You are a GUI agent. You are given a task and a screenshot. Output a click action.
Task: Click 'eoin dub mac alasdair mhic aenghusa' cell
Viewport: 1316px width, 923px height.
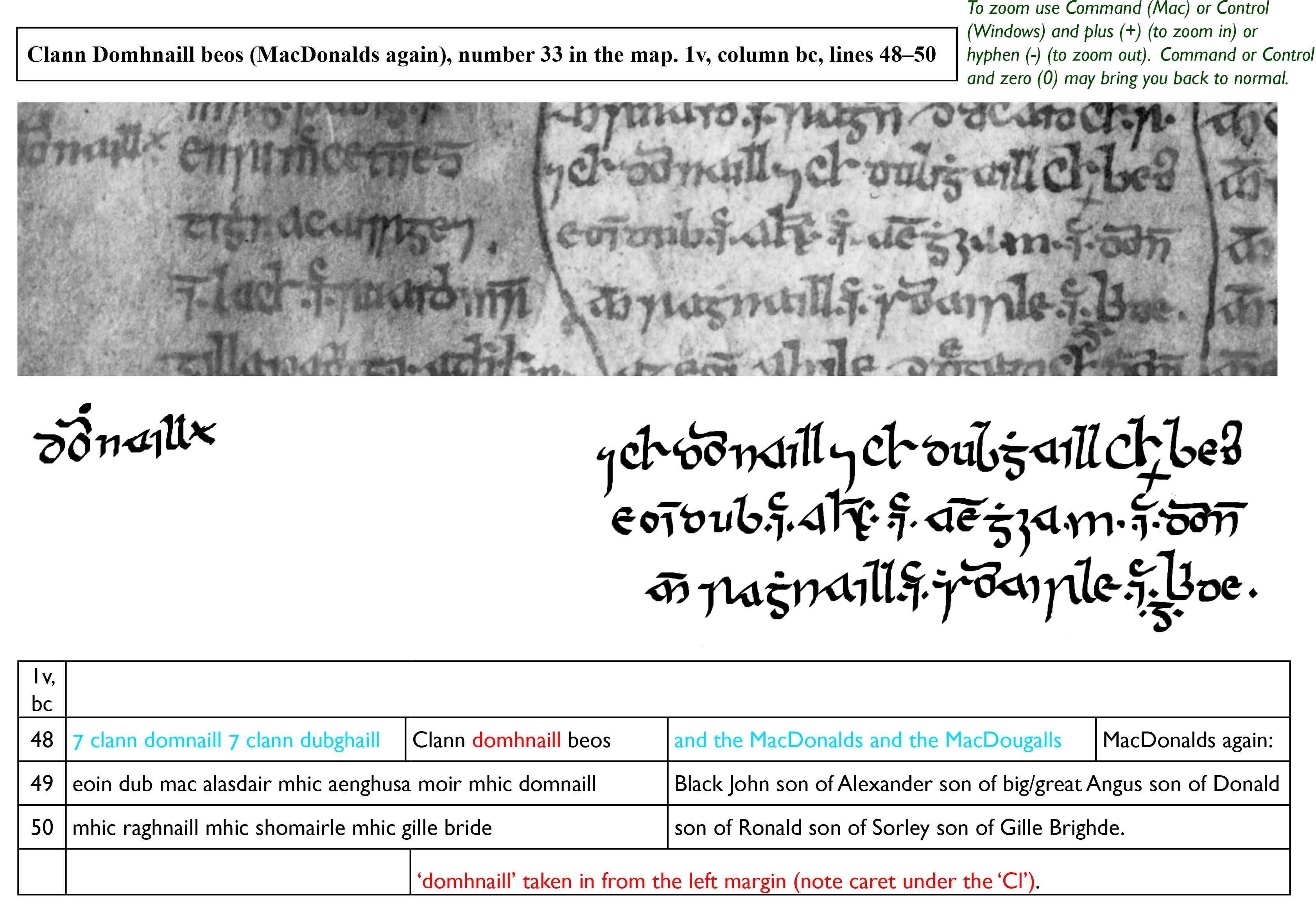click(x=367, y=783)
